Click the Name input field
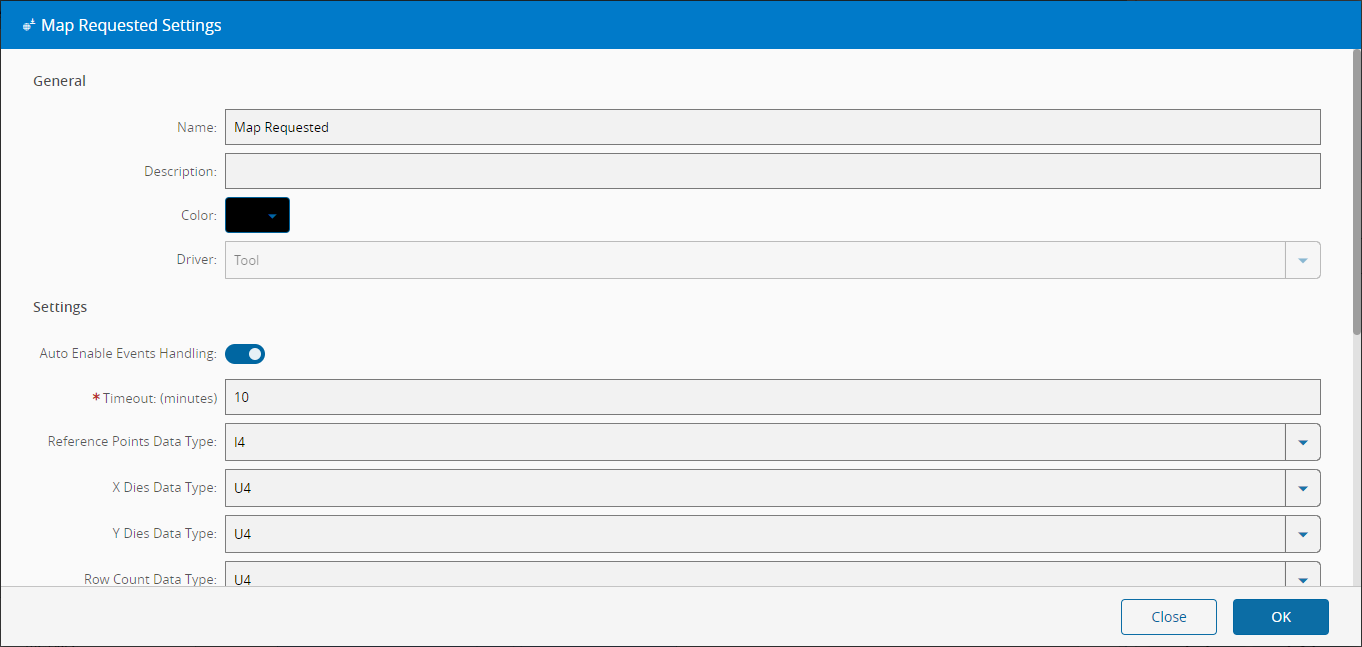The height and width of the screenshot is (647, 1362). point(772,127)
